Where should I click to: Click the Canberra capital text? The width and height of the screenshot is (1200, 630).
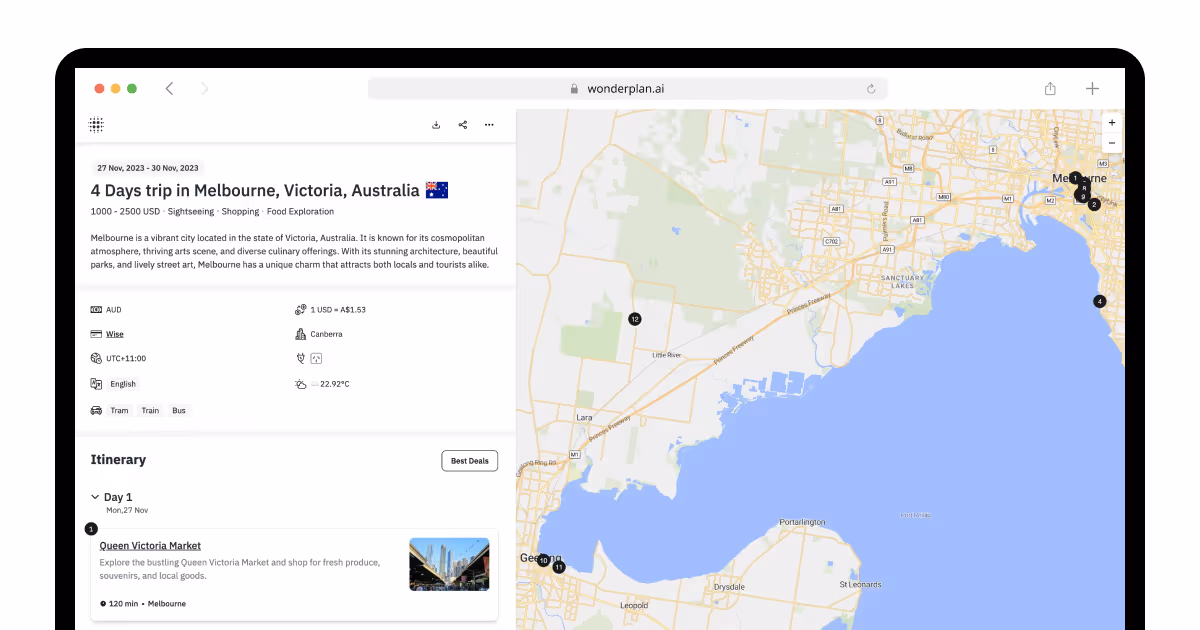(x=327, y=334)
